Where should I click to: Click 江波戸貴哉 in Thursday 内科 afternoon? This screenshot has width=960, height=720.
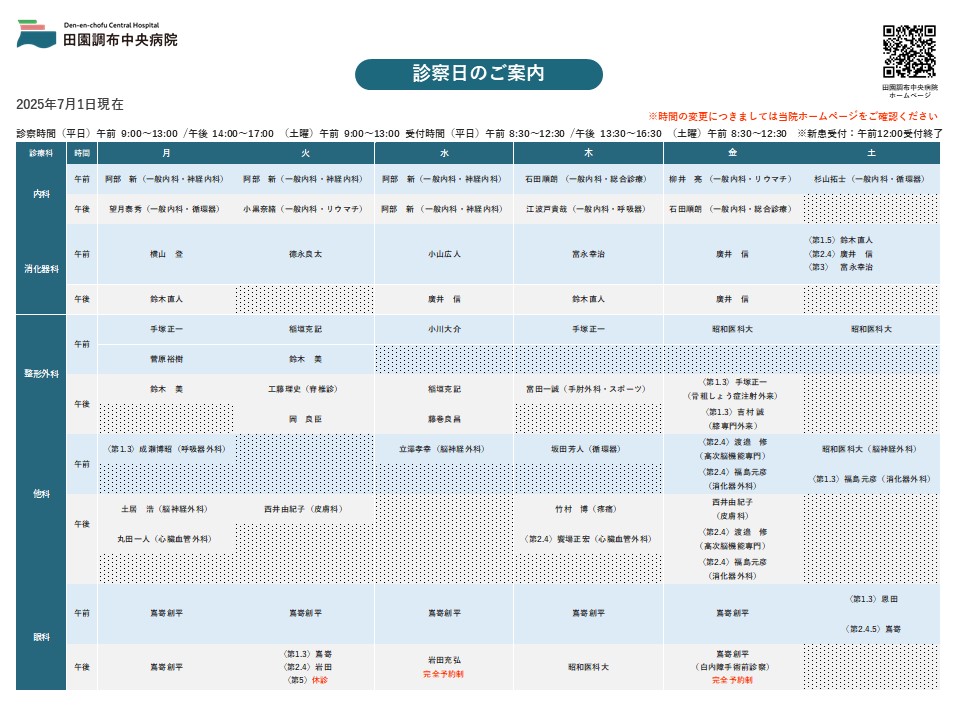pos(586,209)
